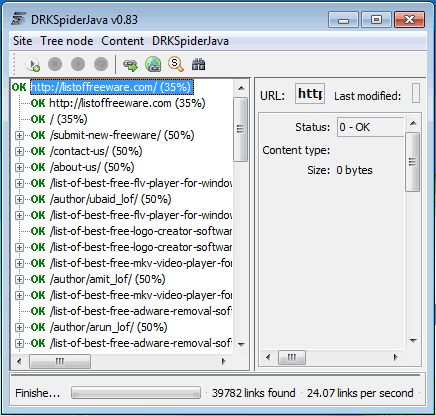This screenshot has height=416, width=436.
Task: Open the Site menu
Action: tap(23, 41)
